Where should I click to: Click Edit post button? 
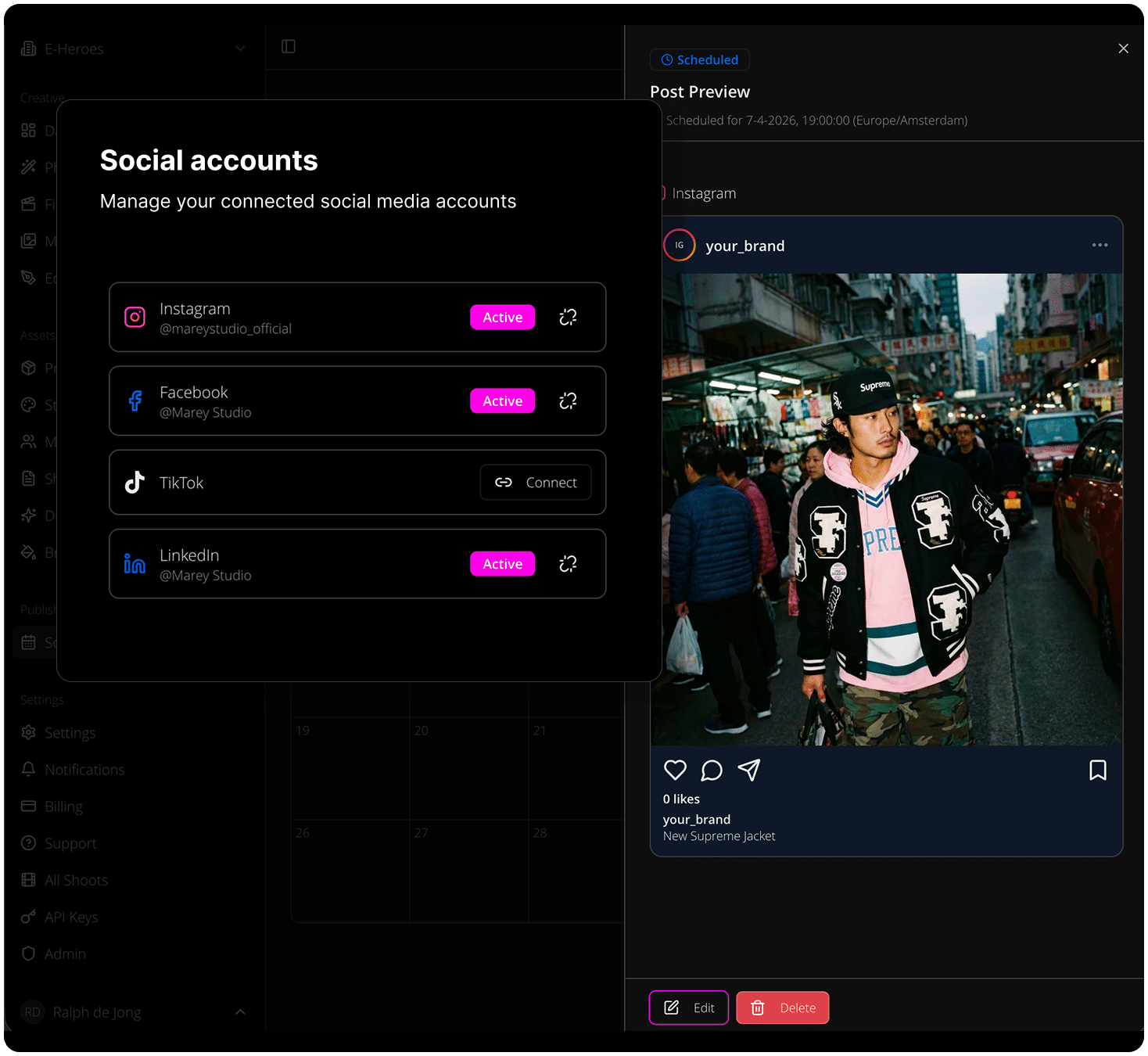tap(689, 1008)
